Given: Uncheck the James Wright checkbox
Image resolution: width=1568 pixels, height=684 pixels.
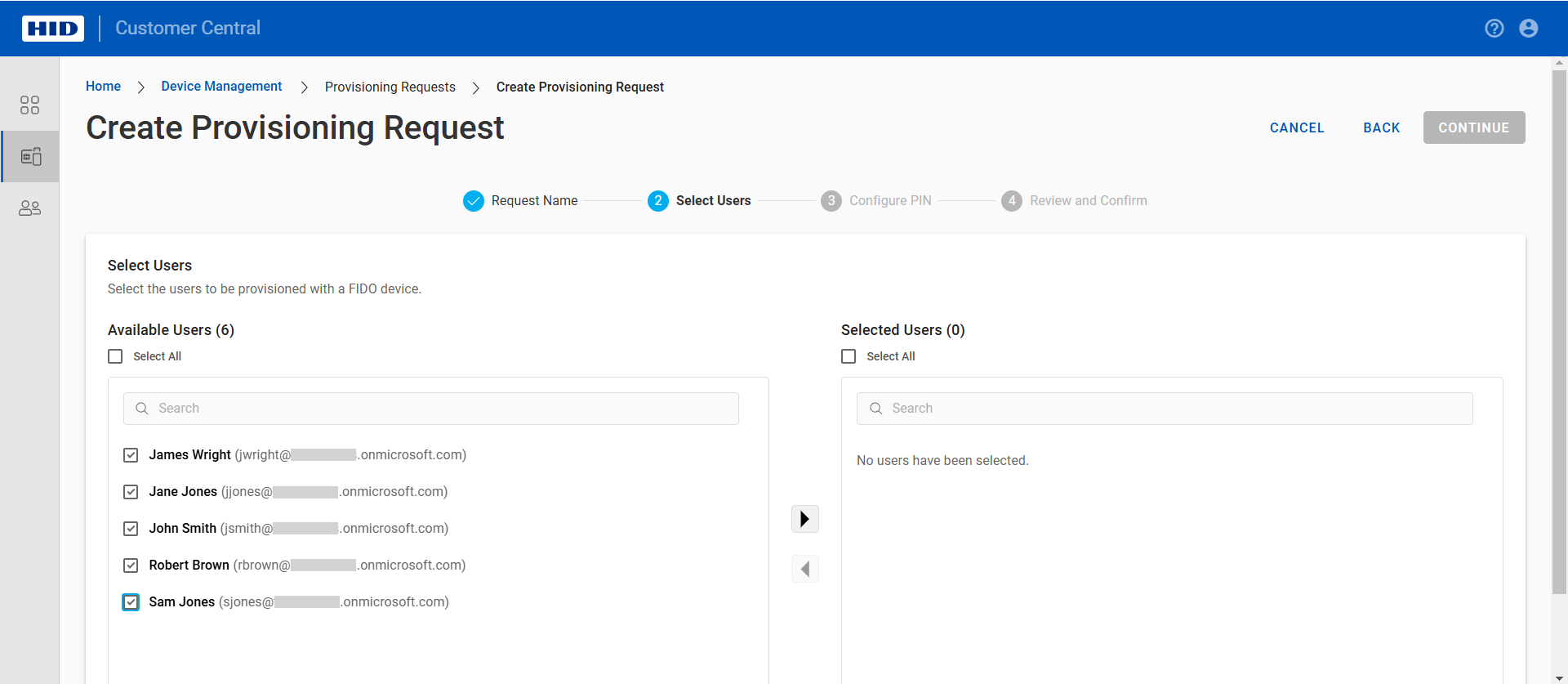Looking at the screenshot, I should [131, 455].
